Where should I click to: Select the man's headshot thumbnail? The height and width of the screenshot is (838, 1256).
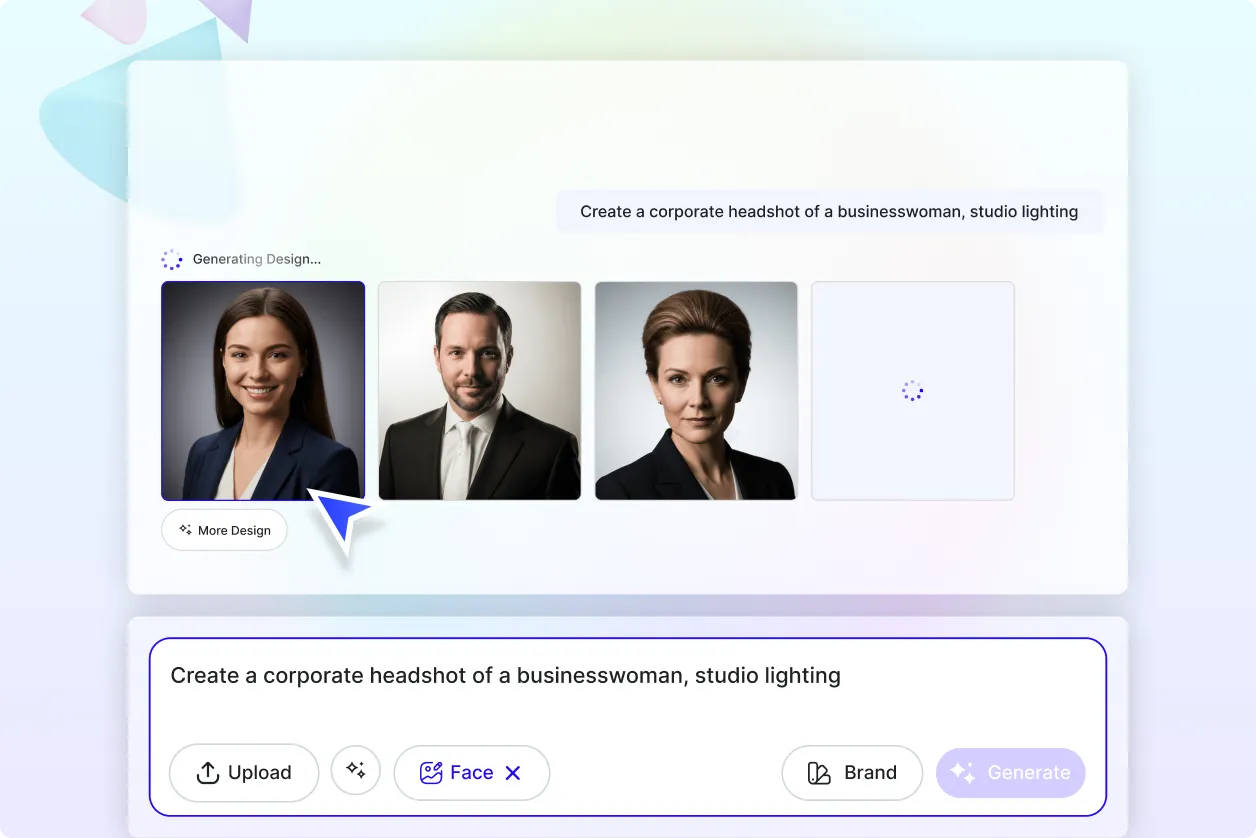[x=479, y=390]
